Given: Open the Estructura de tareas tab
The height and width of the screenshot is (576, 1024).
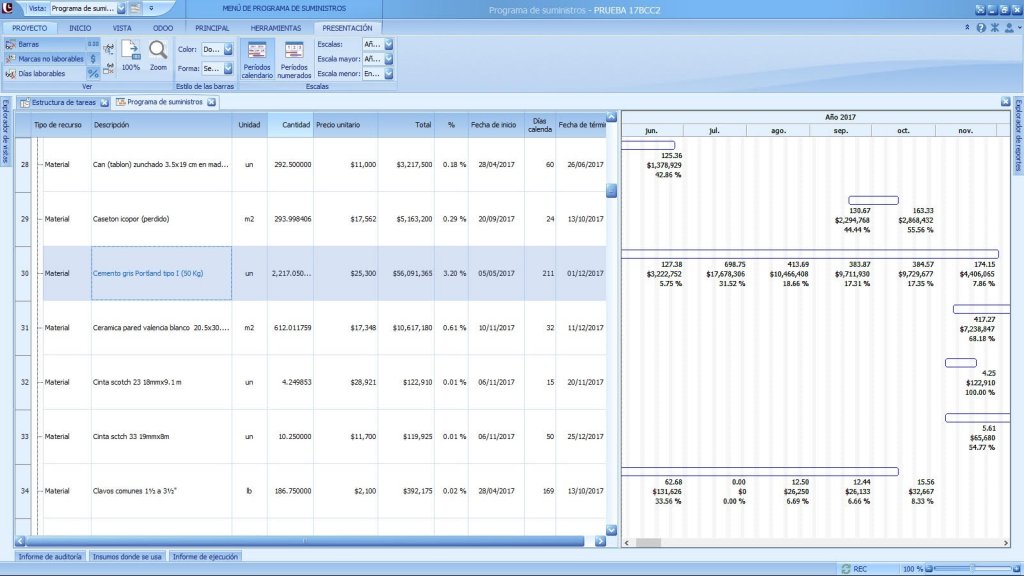Looking at the screenshot, I should pyautogui.click(x=63, y=102).
